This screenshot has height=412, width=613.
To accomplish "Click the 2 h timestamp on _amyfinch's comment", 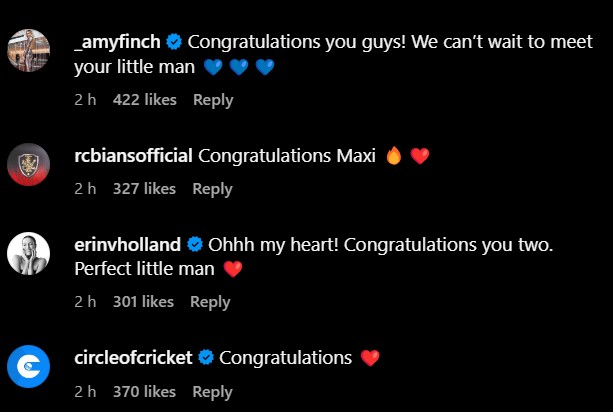I will click(85, 100).
